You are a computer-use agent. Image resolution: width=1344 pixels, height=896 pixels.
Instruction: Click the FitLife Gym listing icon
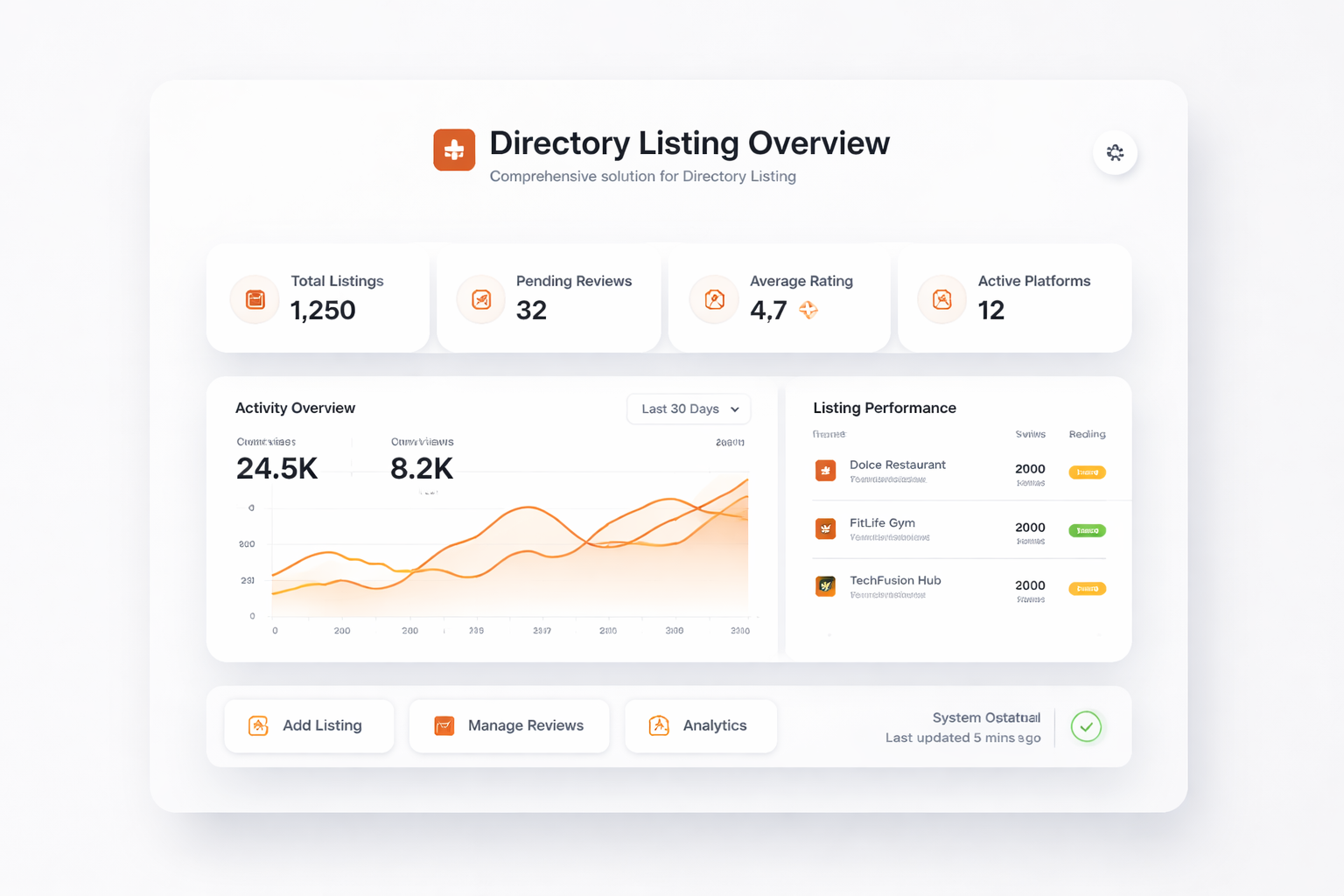coord(825,528)
